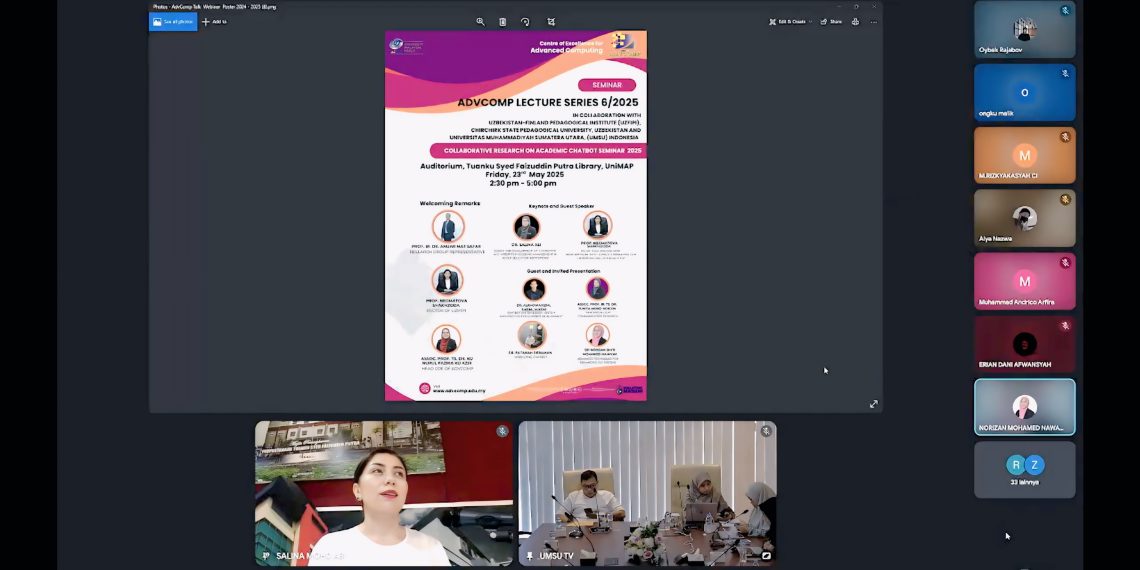Click camera-off icon on UMSU TV tile
1140x570 pixels.
(766, 556)
